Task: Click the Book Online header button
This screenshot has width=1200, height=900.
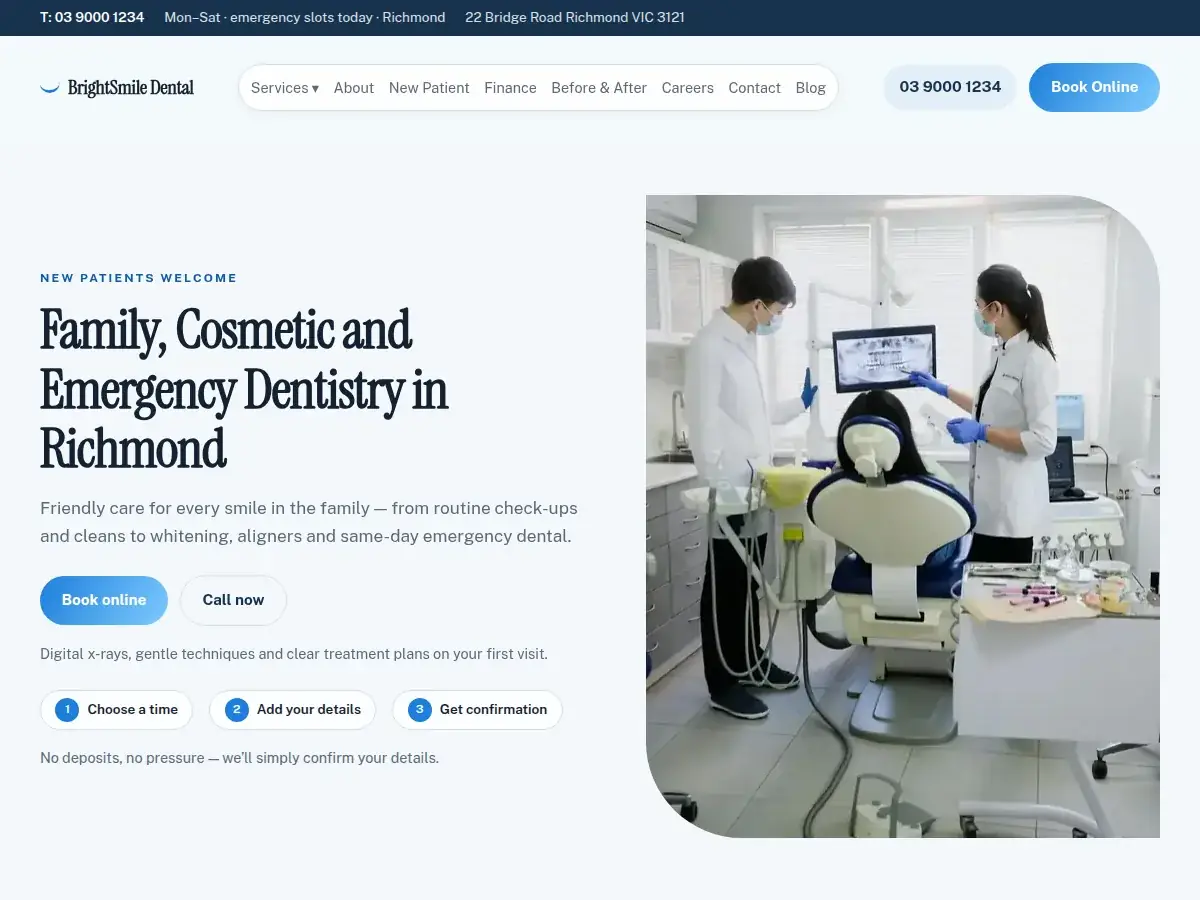Action: point(1094,87)
